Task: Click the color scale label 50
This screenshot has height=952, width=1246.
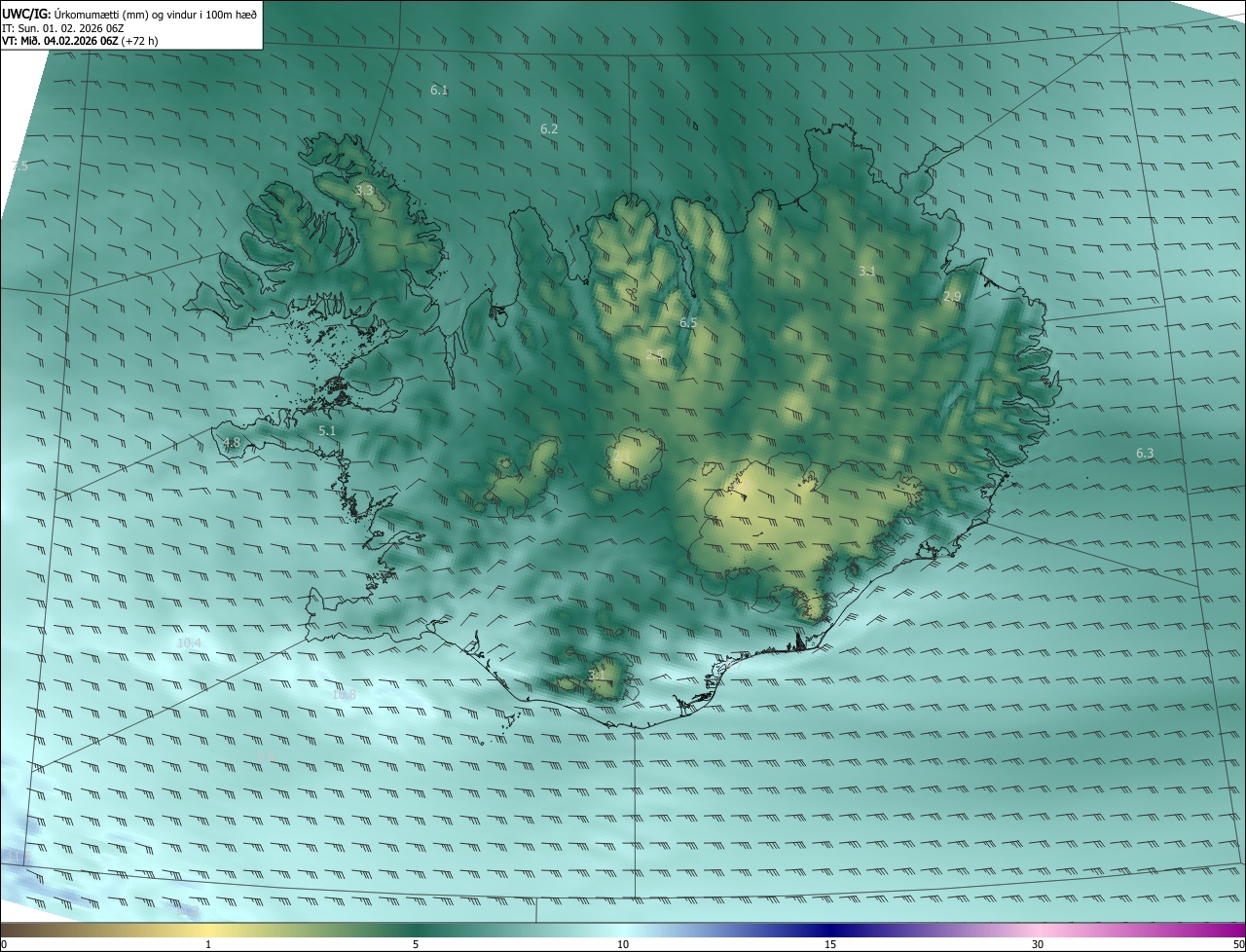Action: (1238, 945)
